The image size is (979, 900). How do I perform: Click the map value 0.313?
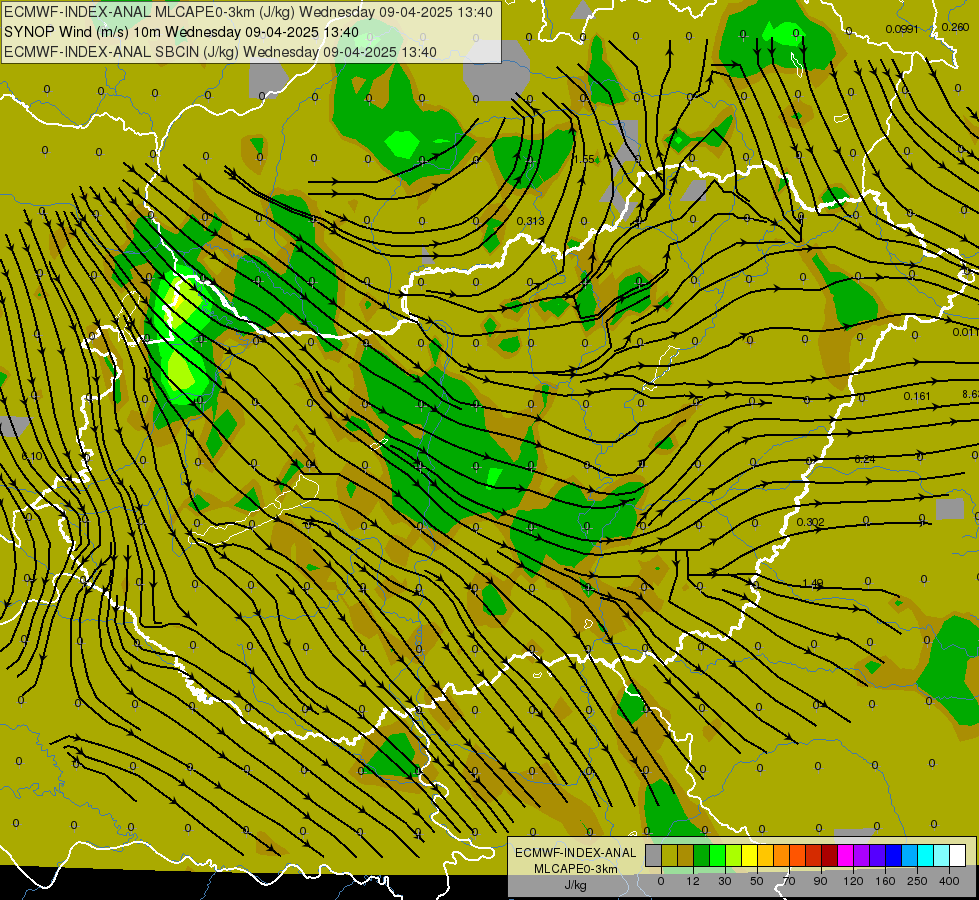pyautogui.click(x=531, y=221)
